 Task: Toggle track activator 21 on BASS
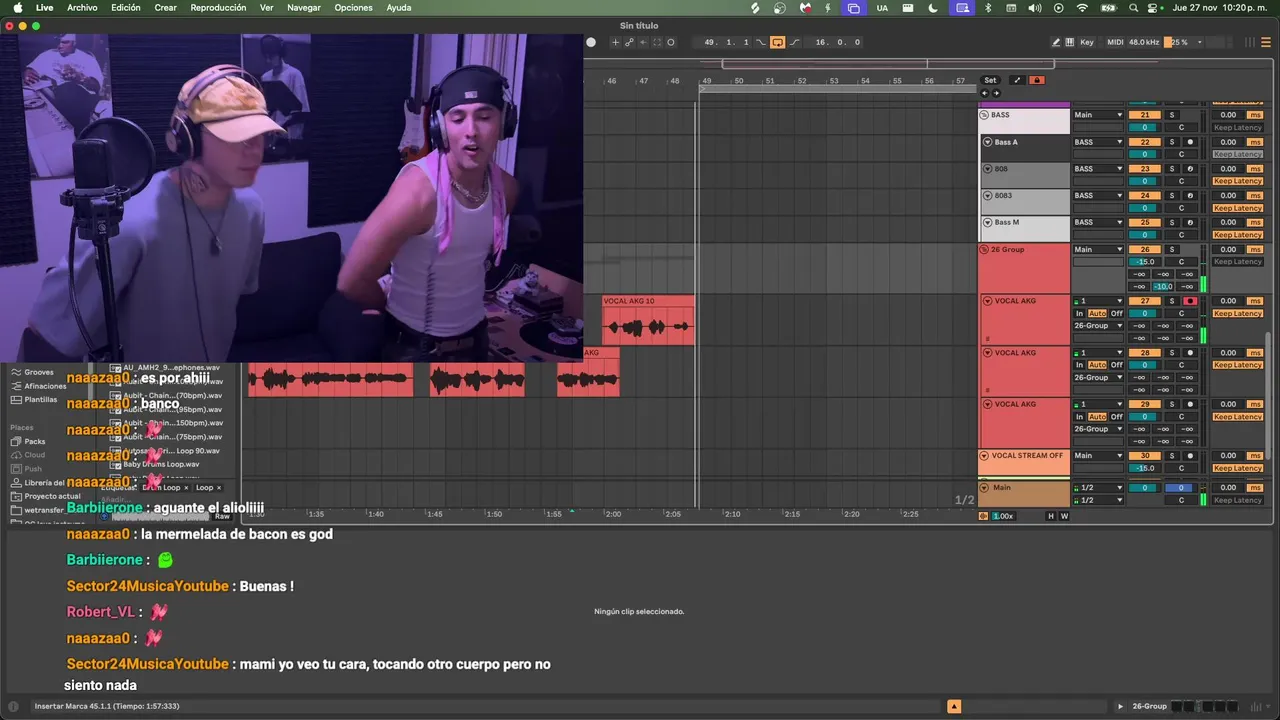(x=1145, y=115)
